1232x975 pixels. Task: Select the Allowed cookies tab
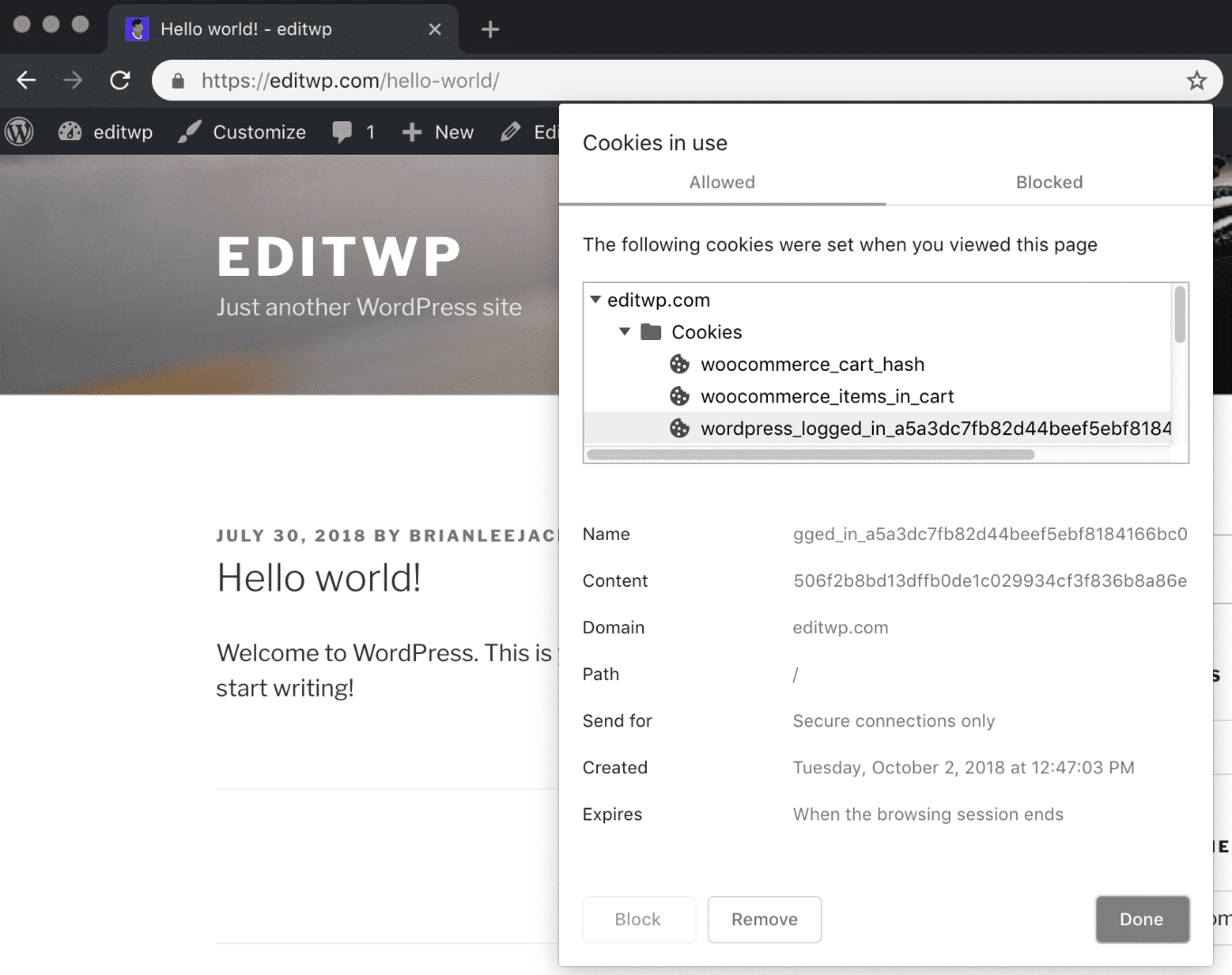pos(721,182)
